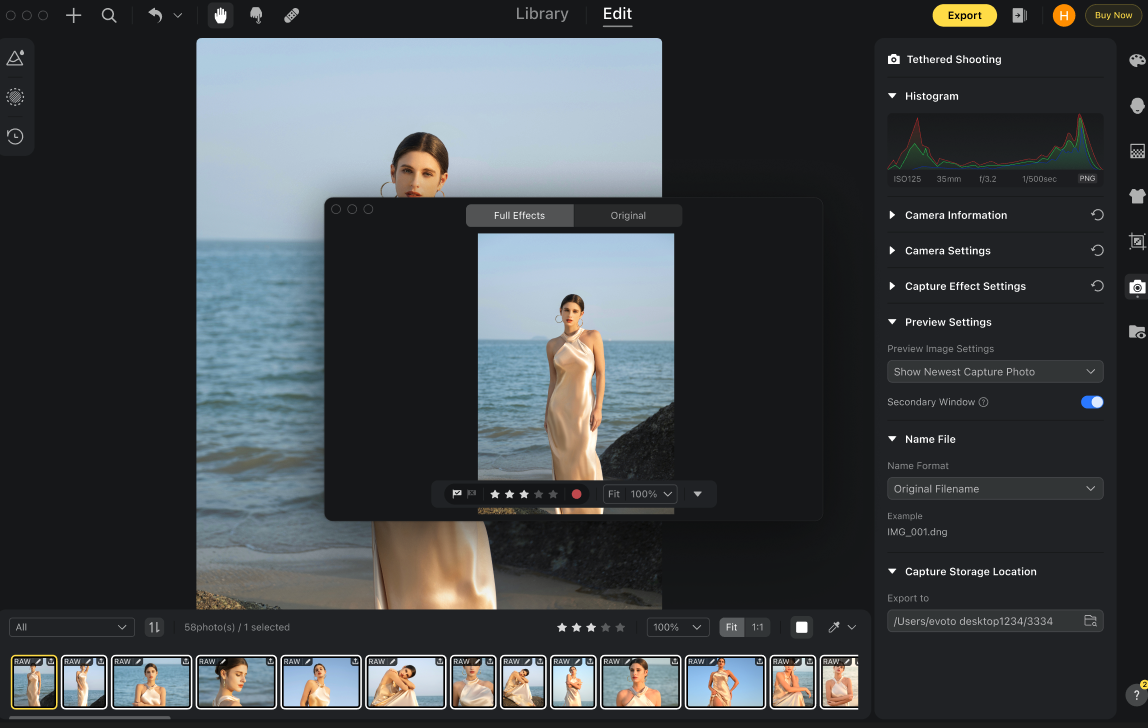This screenshot has height=728, width=1148.
Task: Click the yellow Export button
Action: coord(964,15)
